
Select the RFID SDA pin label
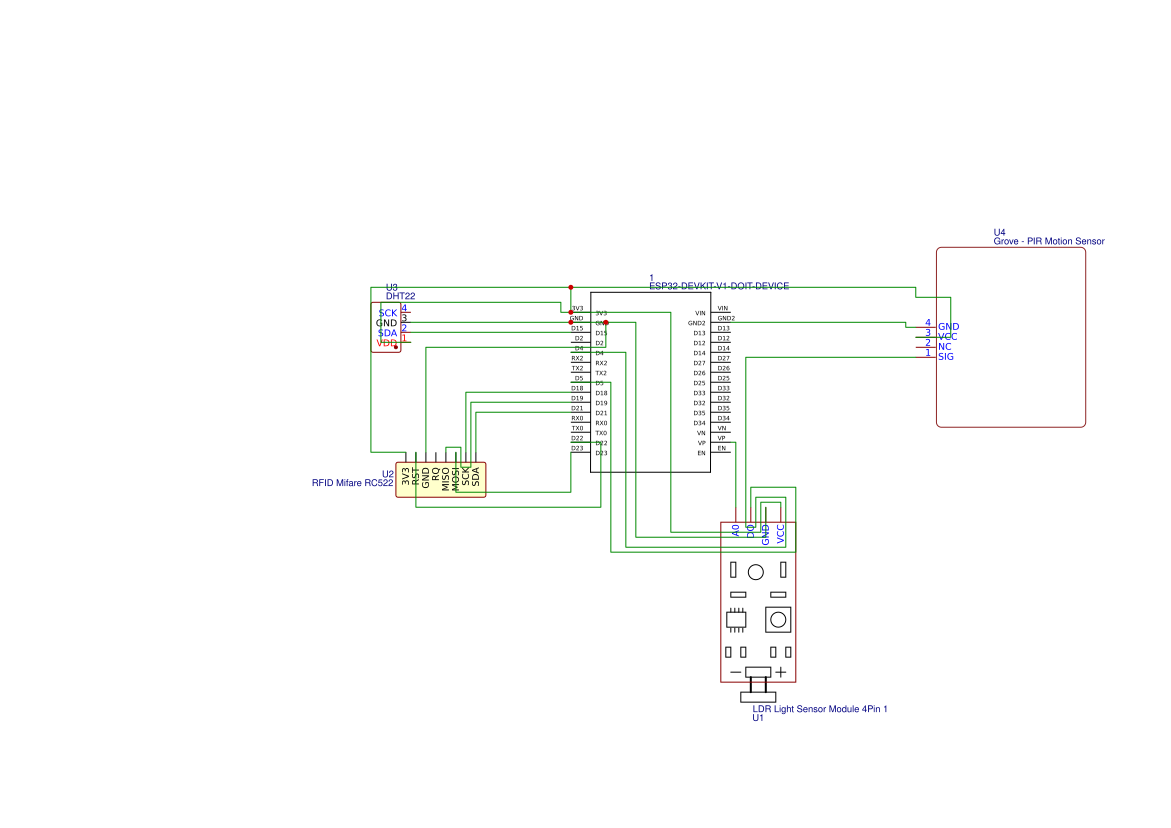476,476
